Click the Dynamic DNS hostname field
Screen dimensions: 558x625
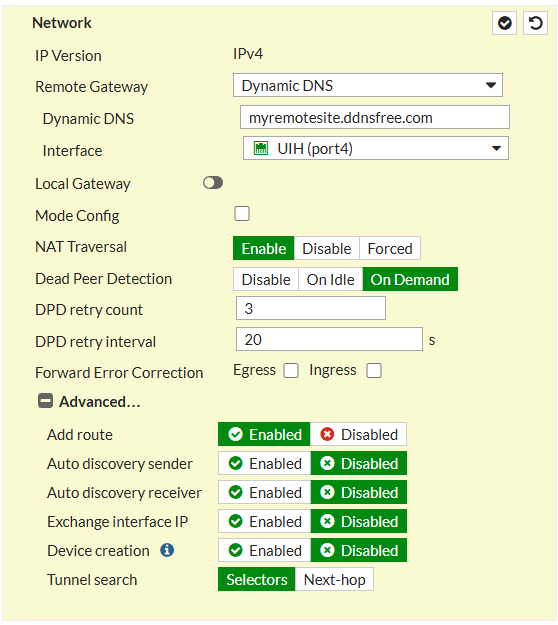pos(375,117)
